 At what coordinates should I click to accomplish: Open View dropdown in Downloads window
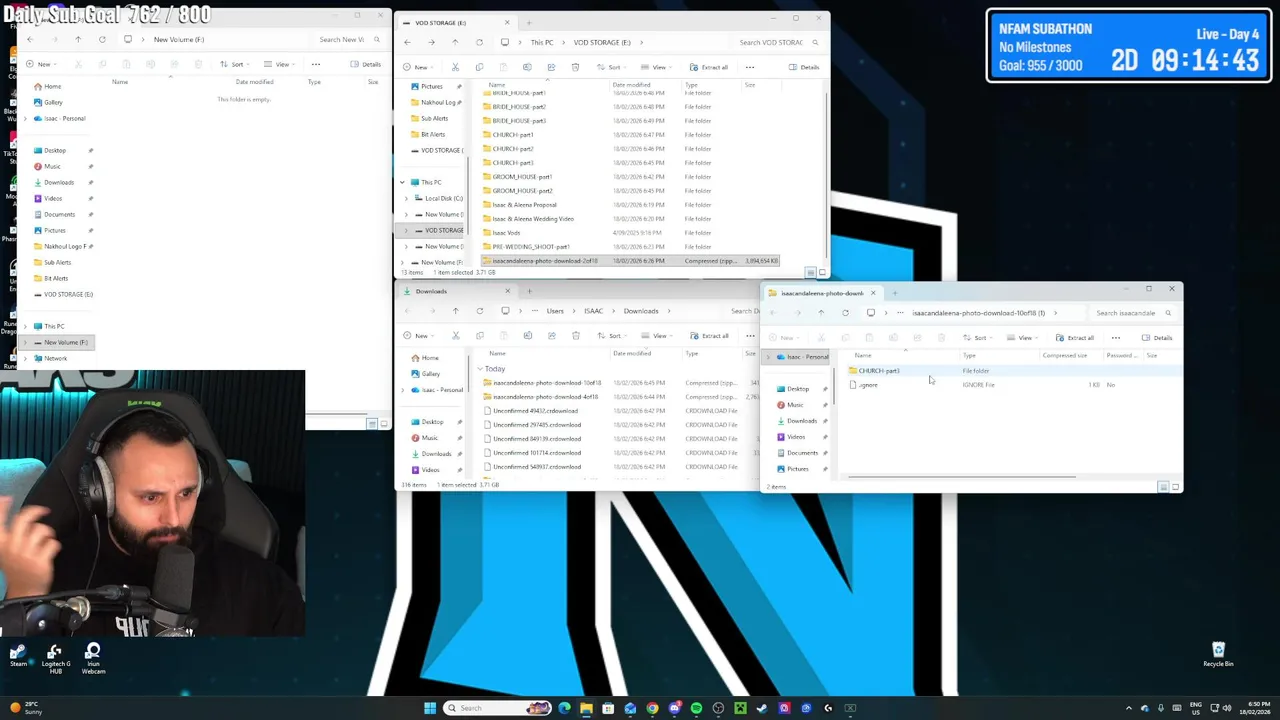656,335
